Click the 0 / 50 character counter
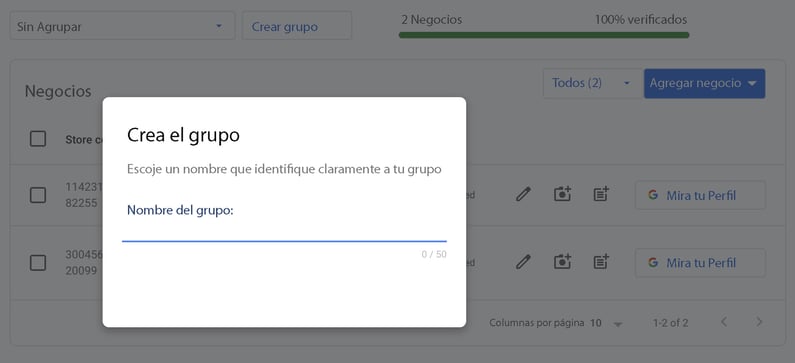795x363 pixels. [x=434, y=255]
